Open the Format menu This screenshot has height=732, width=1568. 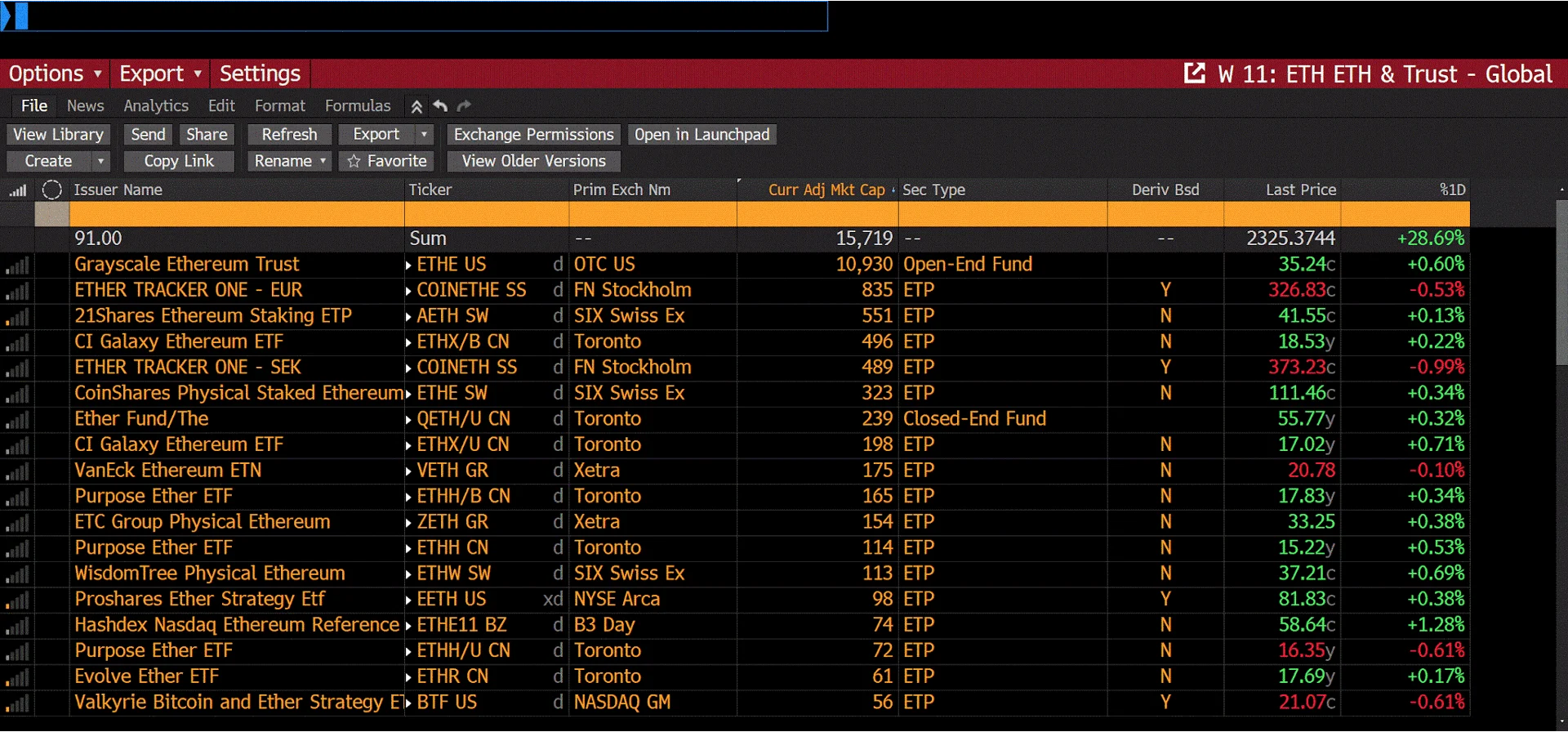(x=280, y=106)
